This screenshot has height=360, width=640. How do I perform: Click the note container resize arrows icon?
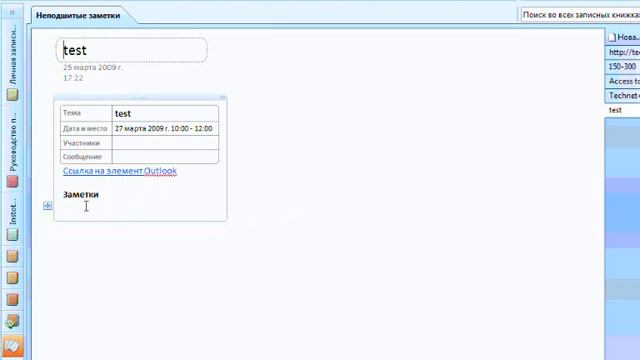[222, 98]
